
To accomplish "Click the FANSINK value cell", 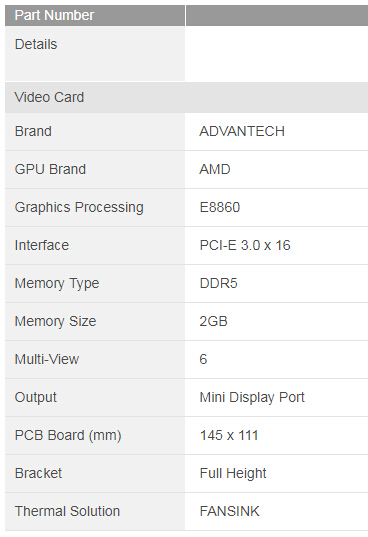I will [x=276, y=512].
